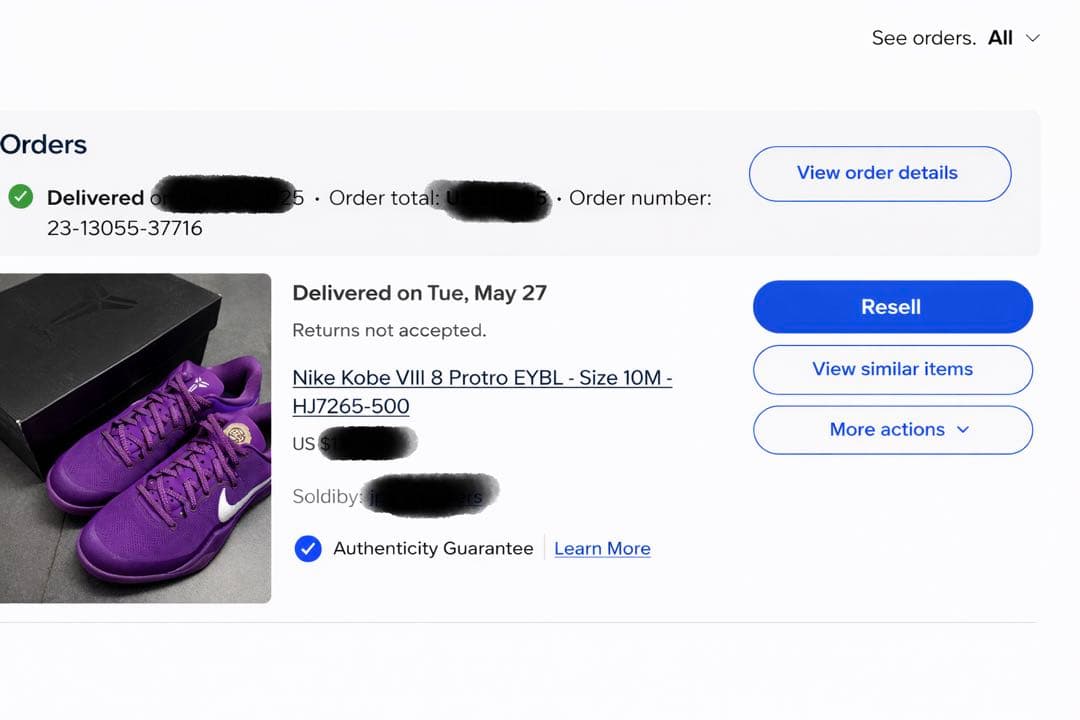Click order number 23-13055-37716
Viewport: 1080px width, 720px height.
[x=124, y=228]
